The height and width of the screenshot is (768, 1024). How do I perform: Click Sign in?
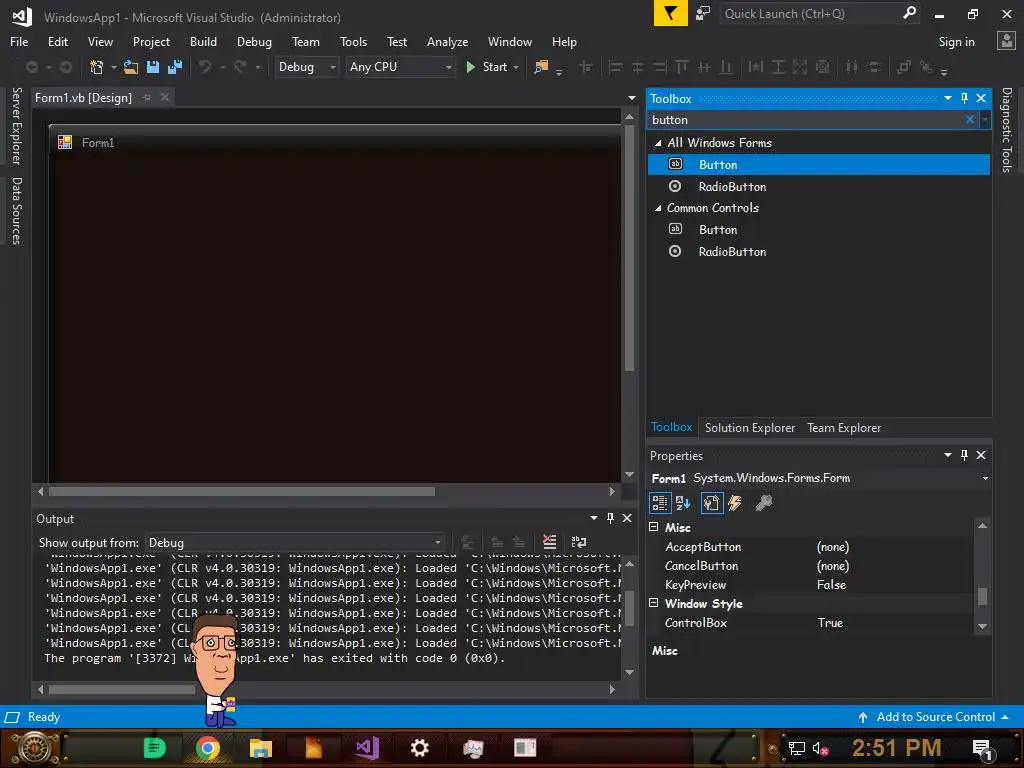tap(956, 42)
